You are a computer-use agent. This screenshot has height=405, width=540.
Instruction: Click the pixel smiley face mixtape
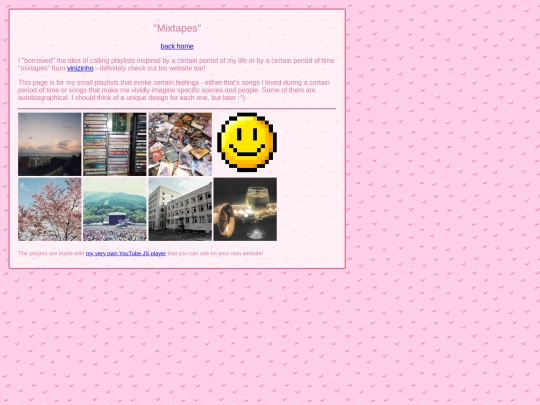pos(247,142)
